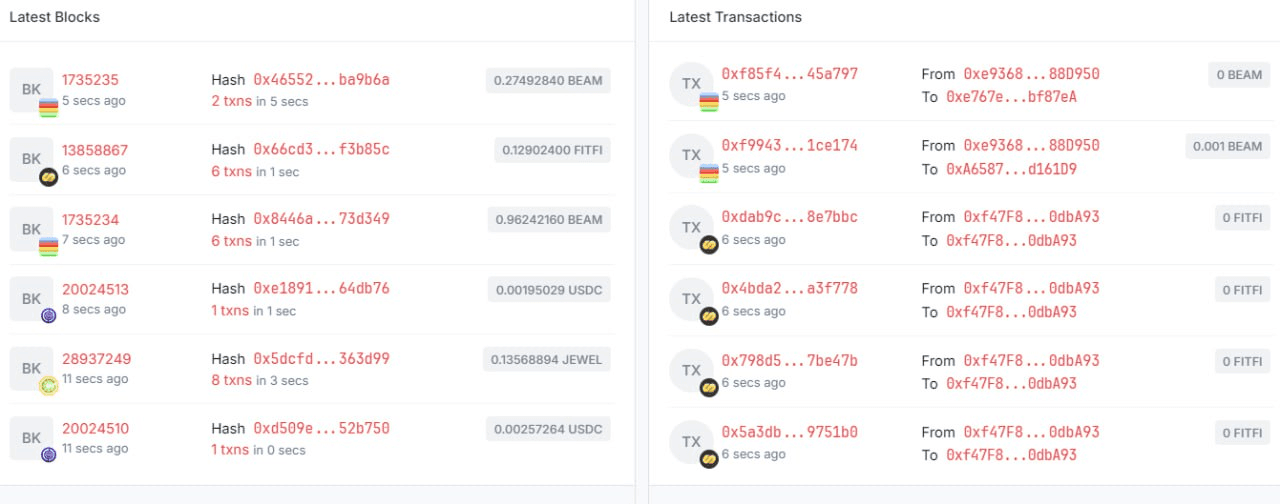Click the BK icon for block 20024510
The width and height of the screenshot is (1280, 504).
31,438
